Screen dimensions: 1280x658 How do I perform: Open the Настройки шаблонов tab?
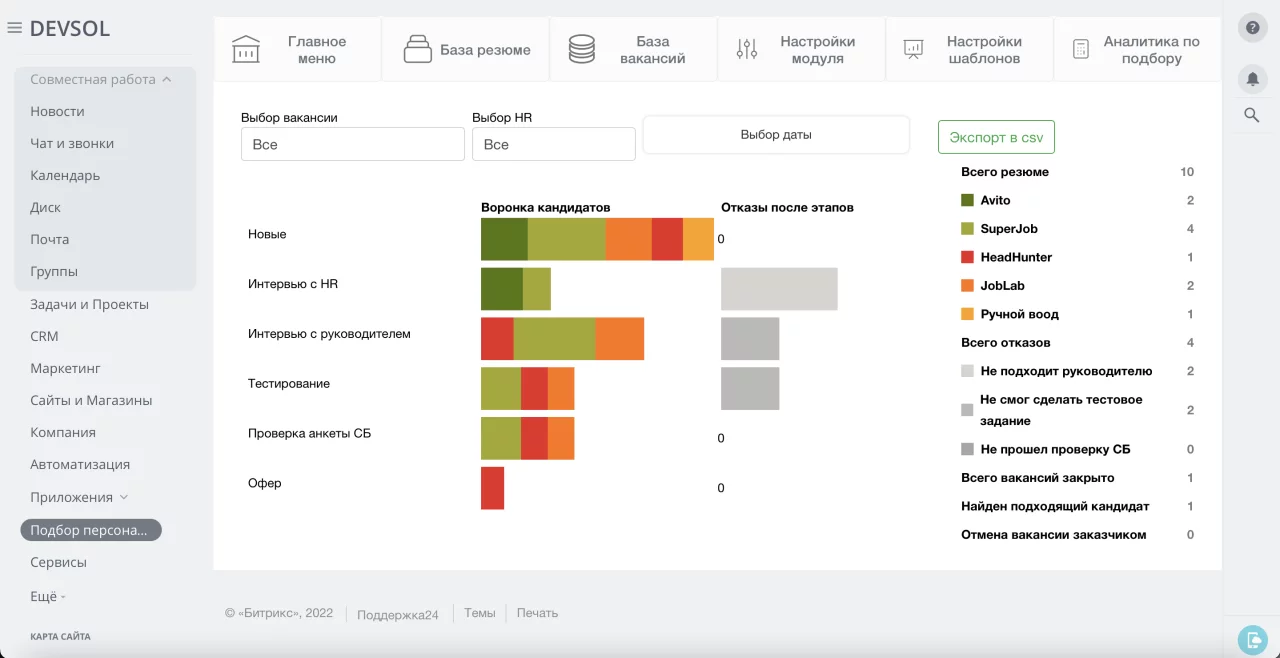point(970,49)
